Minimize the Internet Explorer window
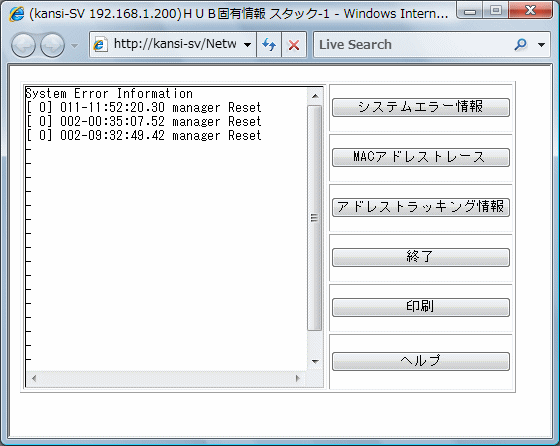Image resolution: width=560 pixels, height=446 pixels. (470, 11)
